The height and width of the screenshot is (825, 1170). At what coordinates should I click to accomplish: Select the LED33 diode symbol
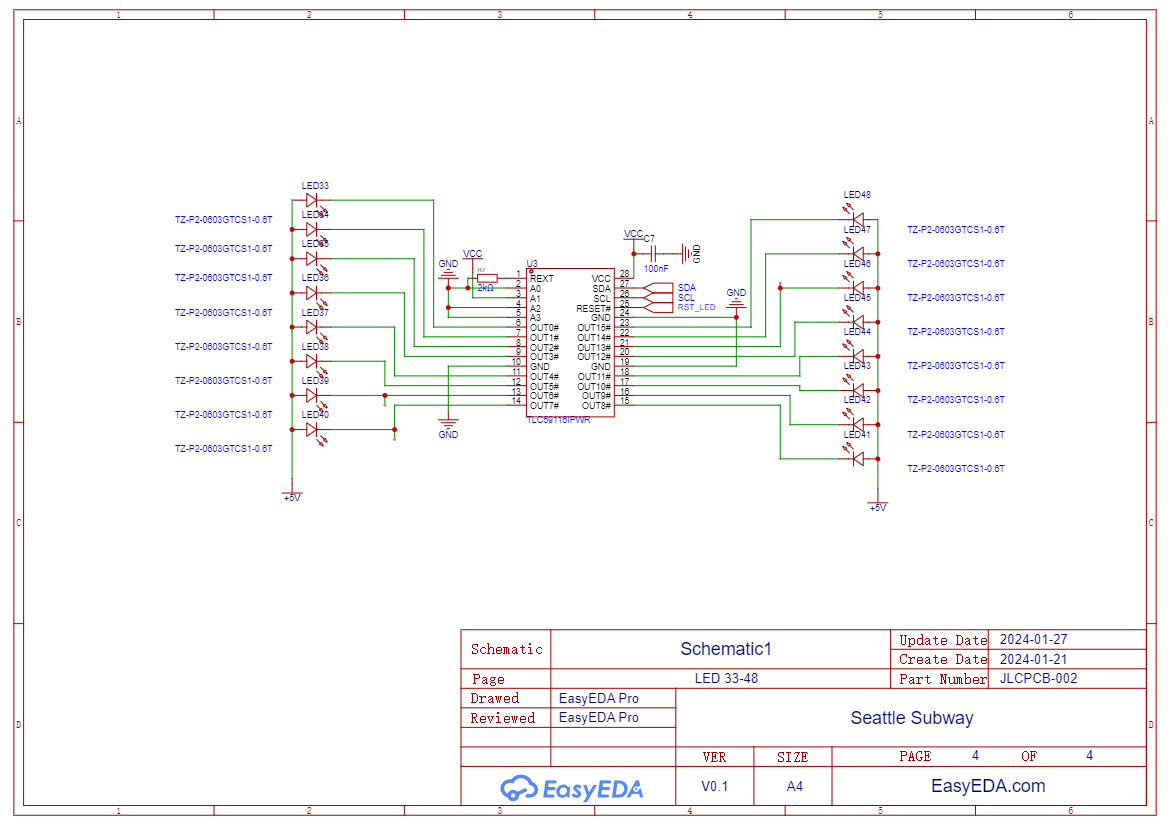click(313, 201)
